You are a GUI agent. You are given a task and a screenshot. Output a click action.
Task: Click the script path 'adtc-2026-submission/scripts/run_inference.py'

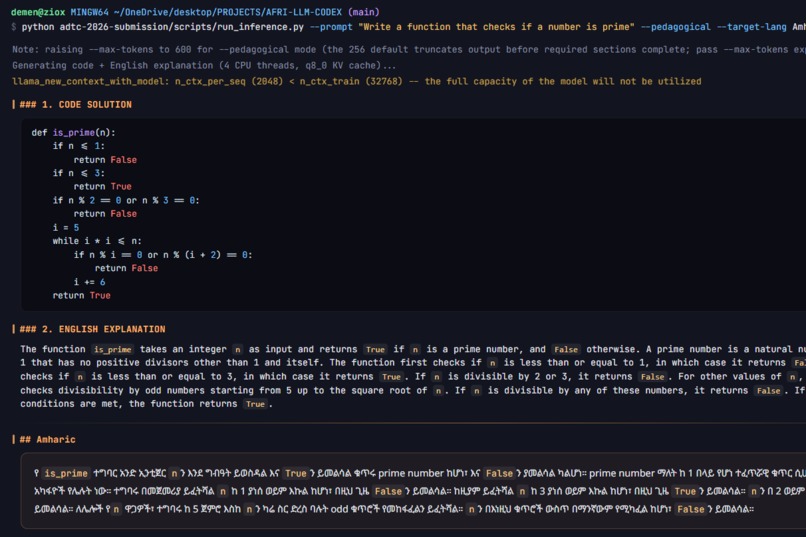point(181,27)
